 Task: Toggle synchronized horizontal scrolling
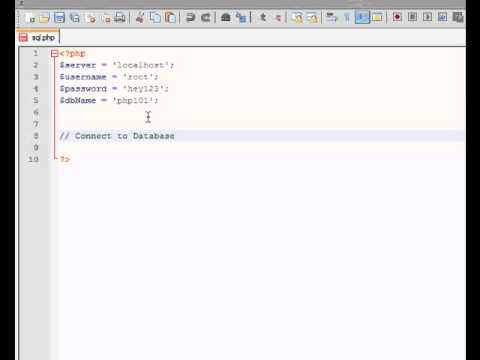(x=312, y=18)
